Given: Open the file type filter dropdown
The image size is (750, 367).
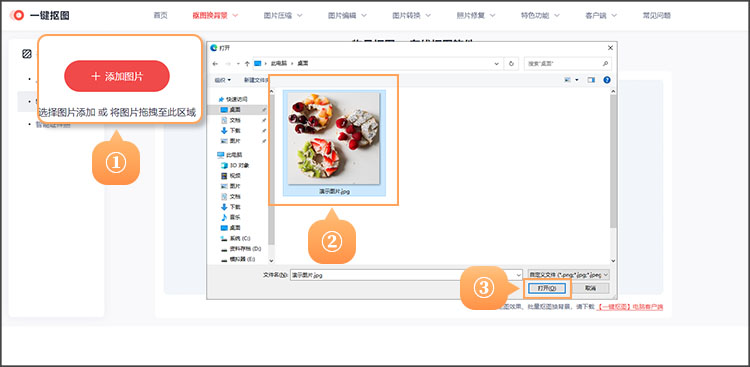Looking at the screenshot, I should point(568,275).
